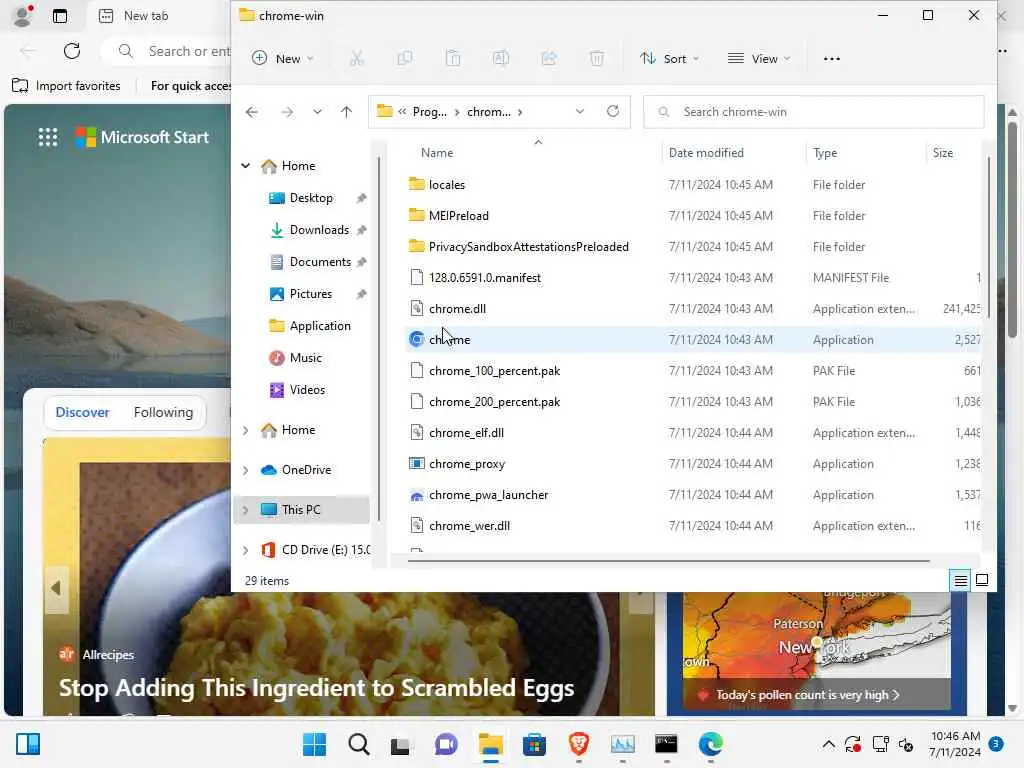
Task: Open the taskbar Search magnifier
Action: pos(359,744)
